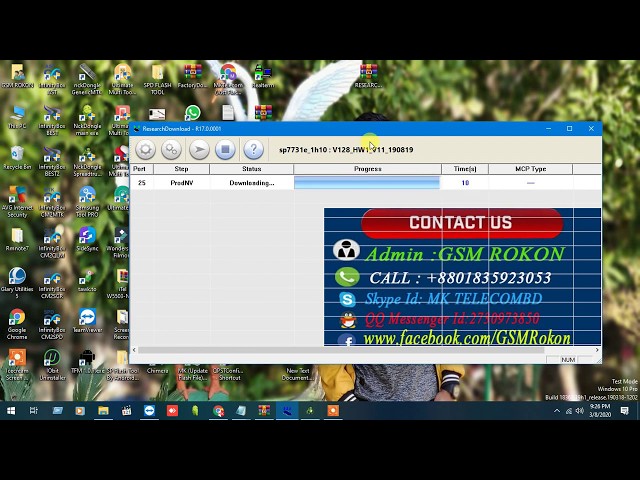640x480 pixels.
Task: Switch to Chrome on taskbar
Action: coord(218,411)
